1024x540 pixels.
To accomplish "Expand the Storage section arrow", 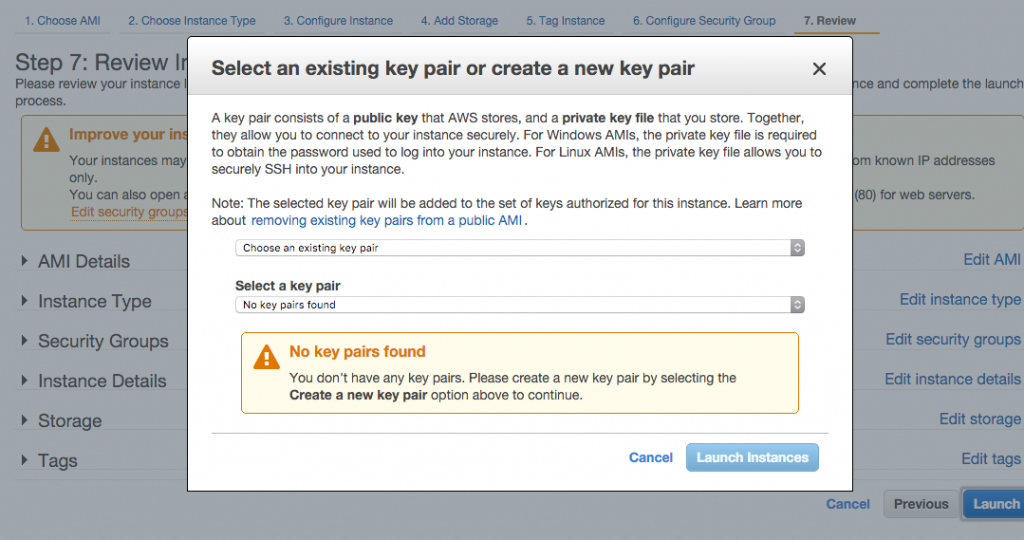I will [x=24, y=420].
